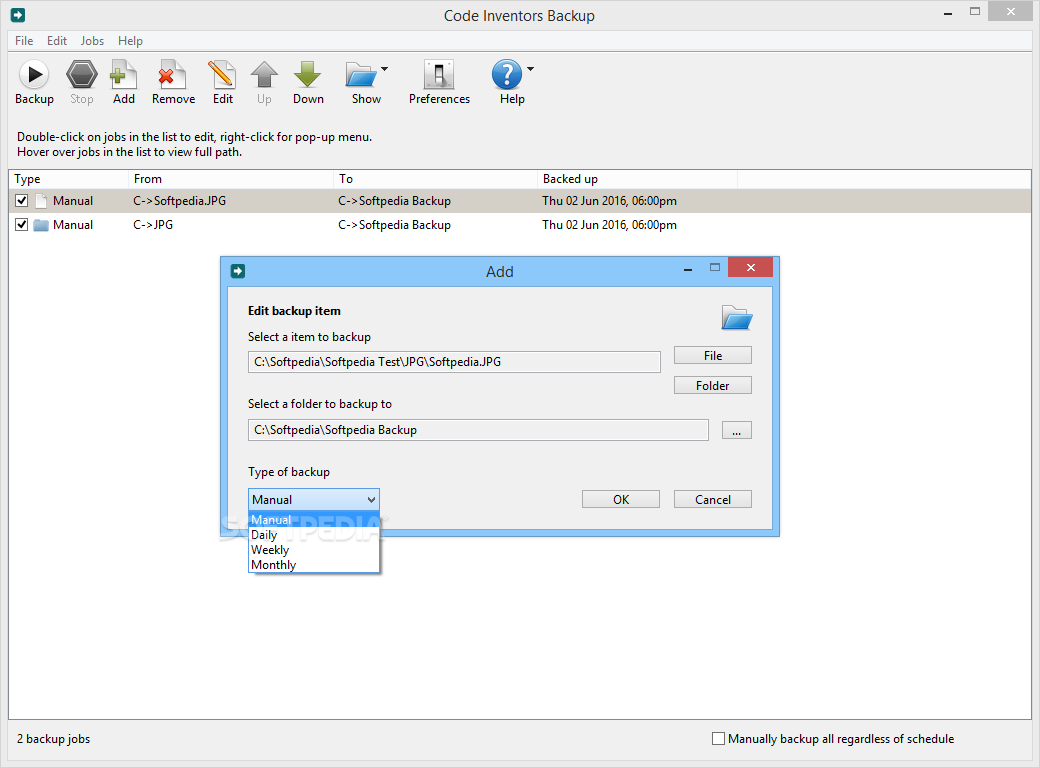Click the file icon of the Softpedia.JPG job
This screenshot has height=768, width=1040.
(x=41, y=201)
